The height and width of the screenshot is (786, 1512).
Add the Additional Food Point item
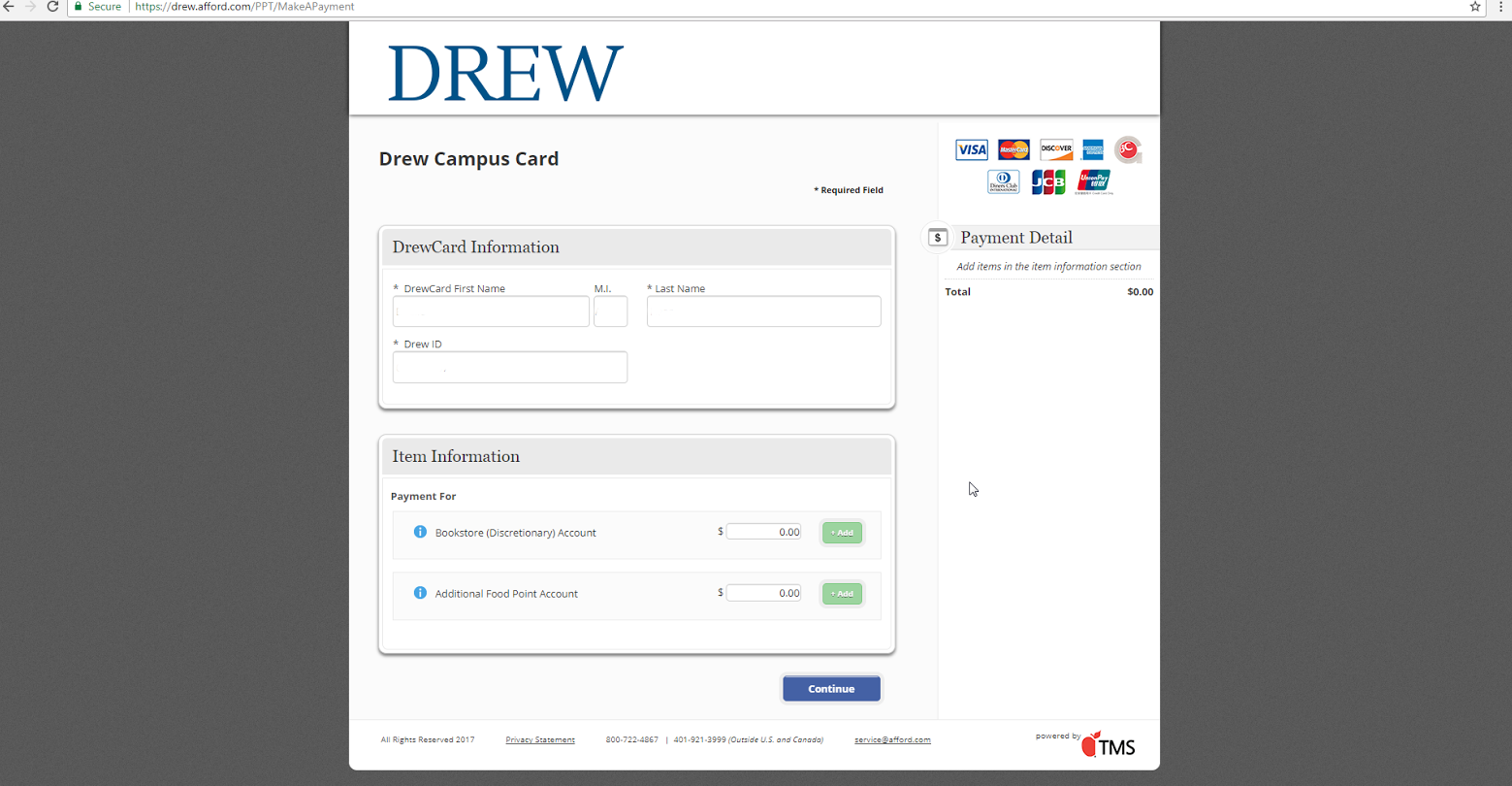842,594
